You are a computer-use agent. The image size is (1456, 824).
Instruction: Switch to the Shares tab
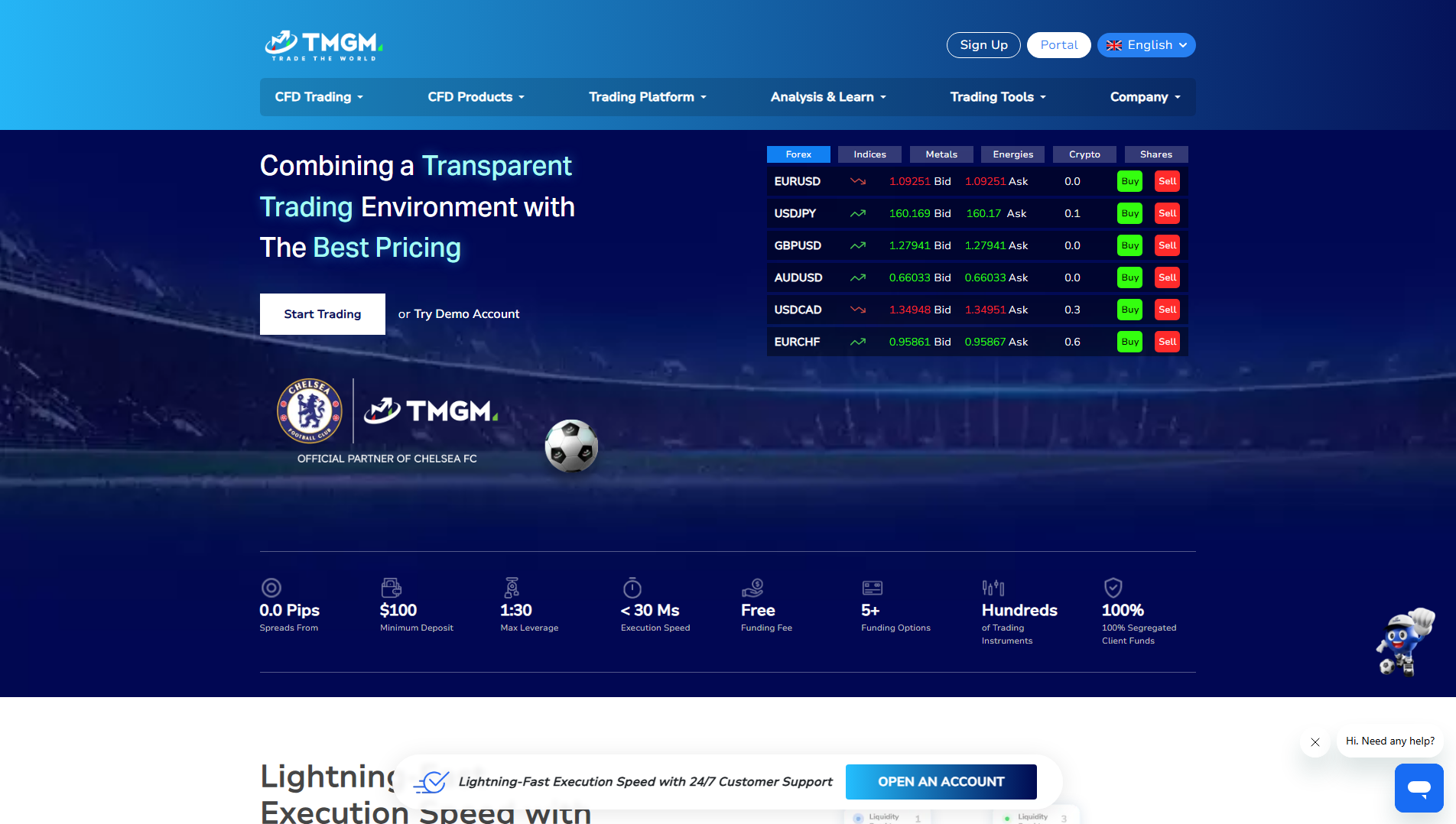(x=1156, y=154)
